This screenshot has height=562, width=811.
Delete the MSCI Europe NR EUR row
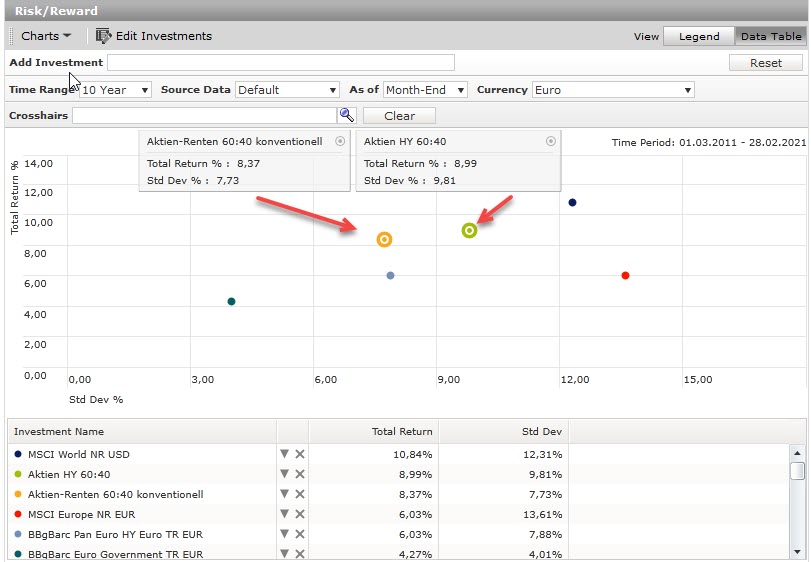[x=300, y=514]
